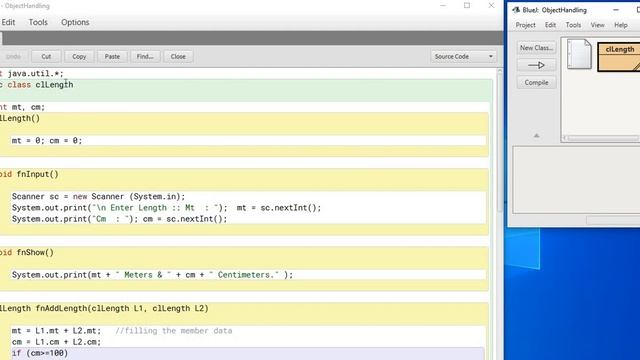Click on 'cm = sc.nextInt();' statement

pyautogui.click(x=185, y=219)
